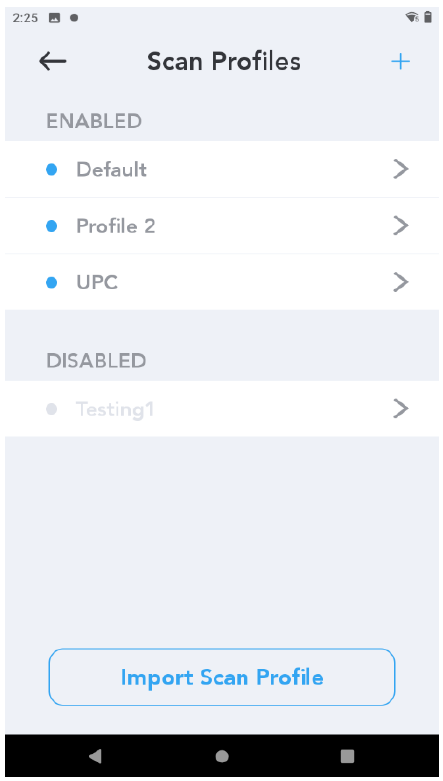Tap the battery status icon
The width and height of the screenshot is (443, 781).
point(428,17)
